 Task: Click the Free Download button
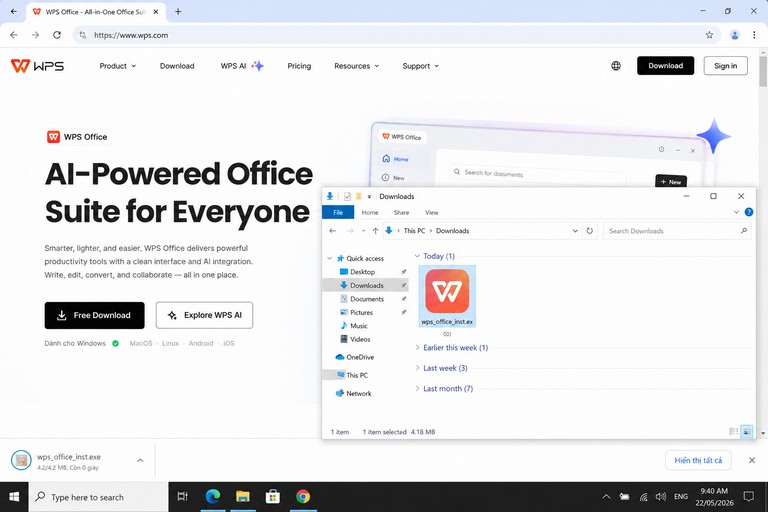tap(95, 315)
